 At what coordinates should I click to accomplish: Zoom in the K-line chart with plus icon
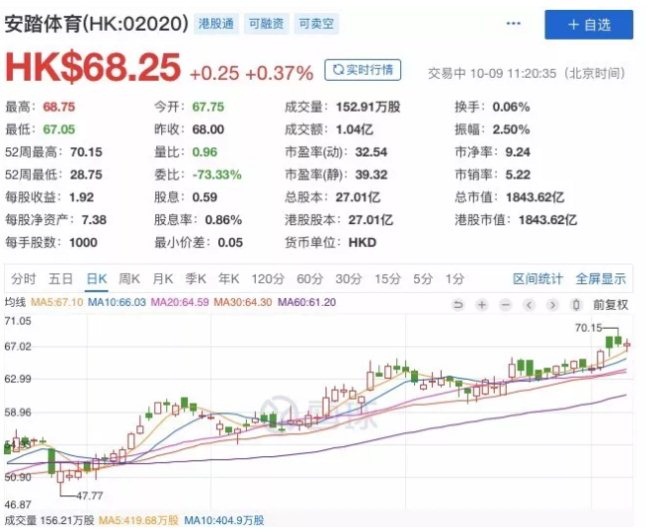pos(482,304)
